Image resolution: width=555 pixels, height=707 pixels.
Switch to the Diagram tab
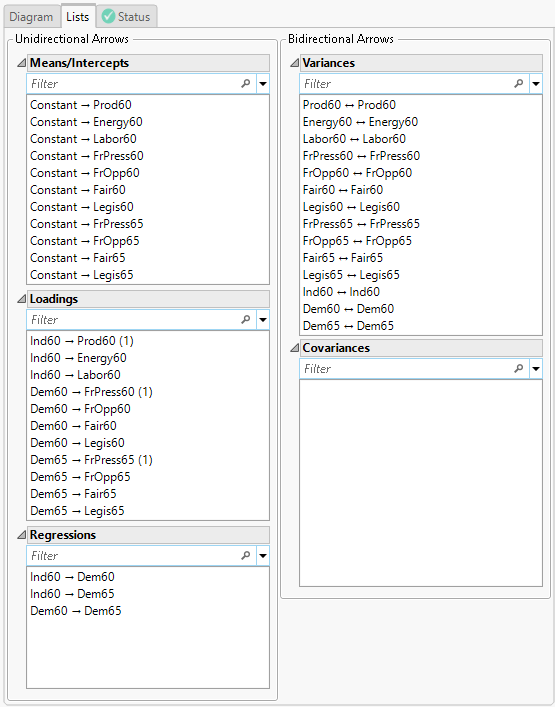(31, 17)
